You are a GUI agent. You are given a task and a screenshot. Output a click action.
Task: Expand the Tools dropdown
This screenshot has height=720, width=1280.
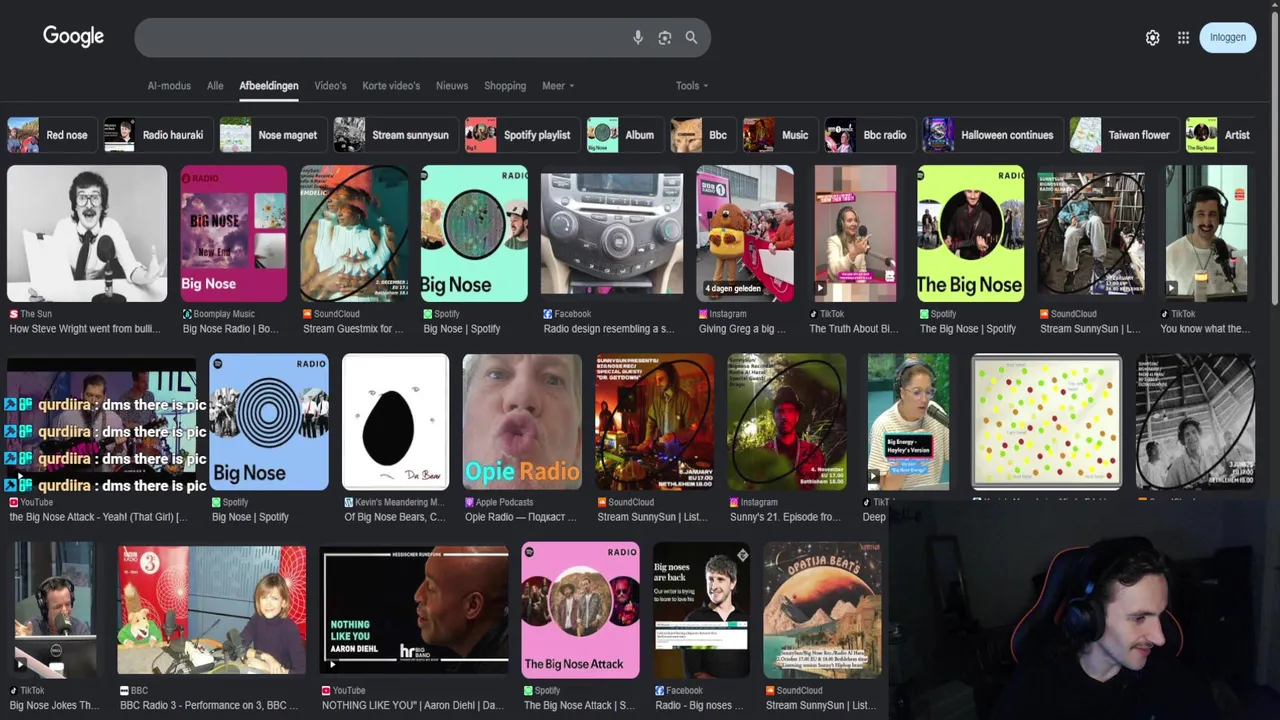(692, 86)
